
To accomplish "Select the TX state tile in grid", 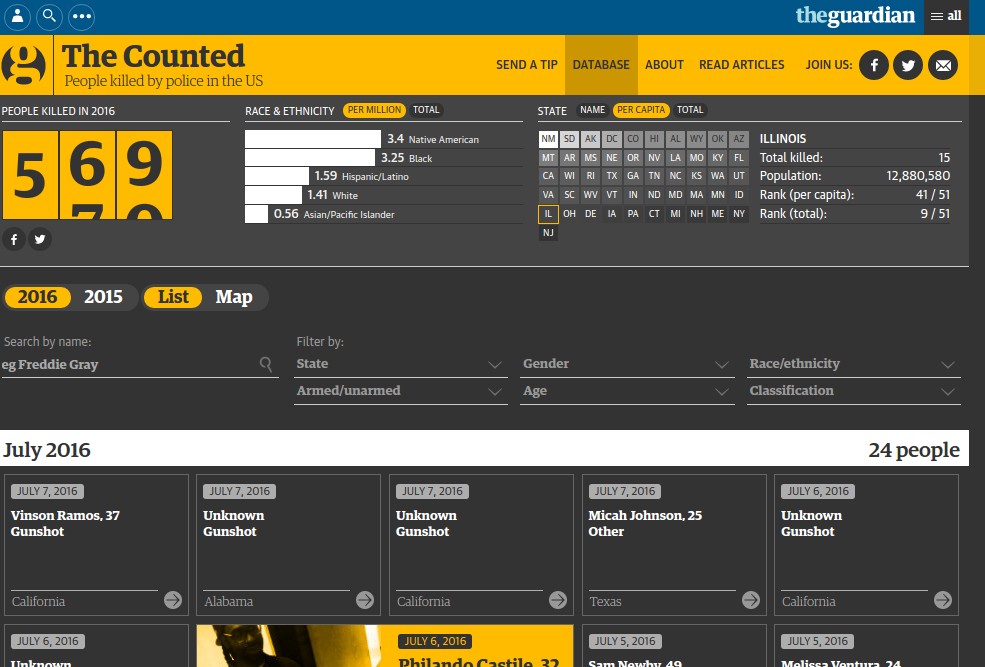I will pyautogui.click(x=612, y=176).
